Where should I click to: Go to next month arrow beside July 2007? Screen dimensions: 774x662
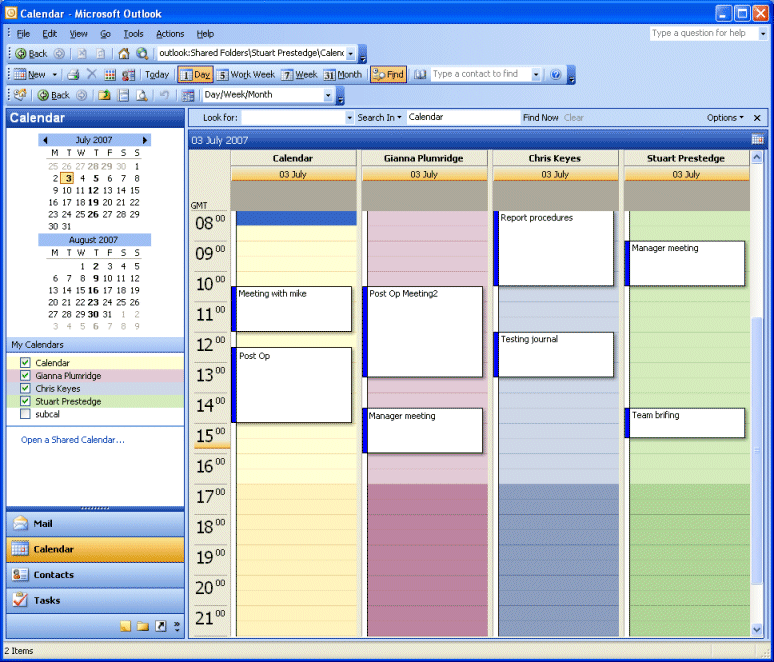tap(145, 140)
